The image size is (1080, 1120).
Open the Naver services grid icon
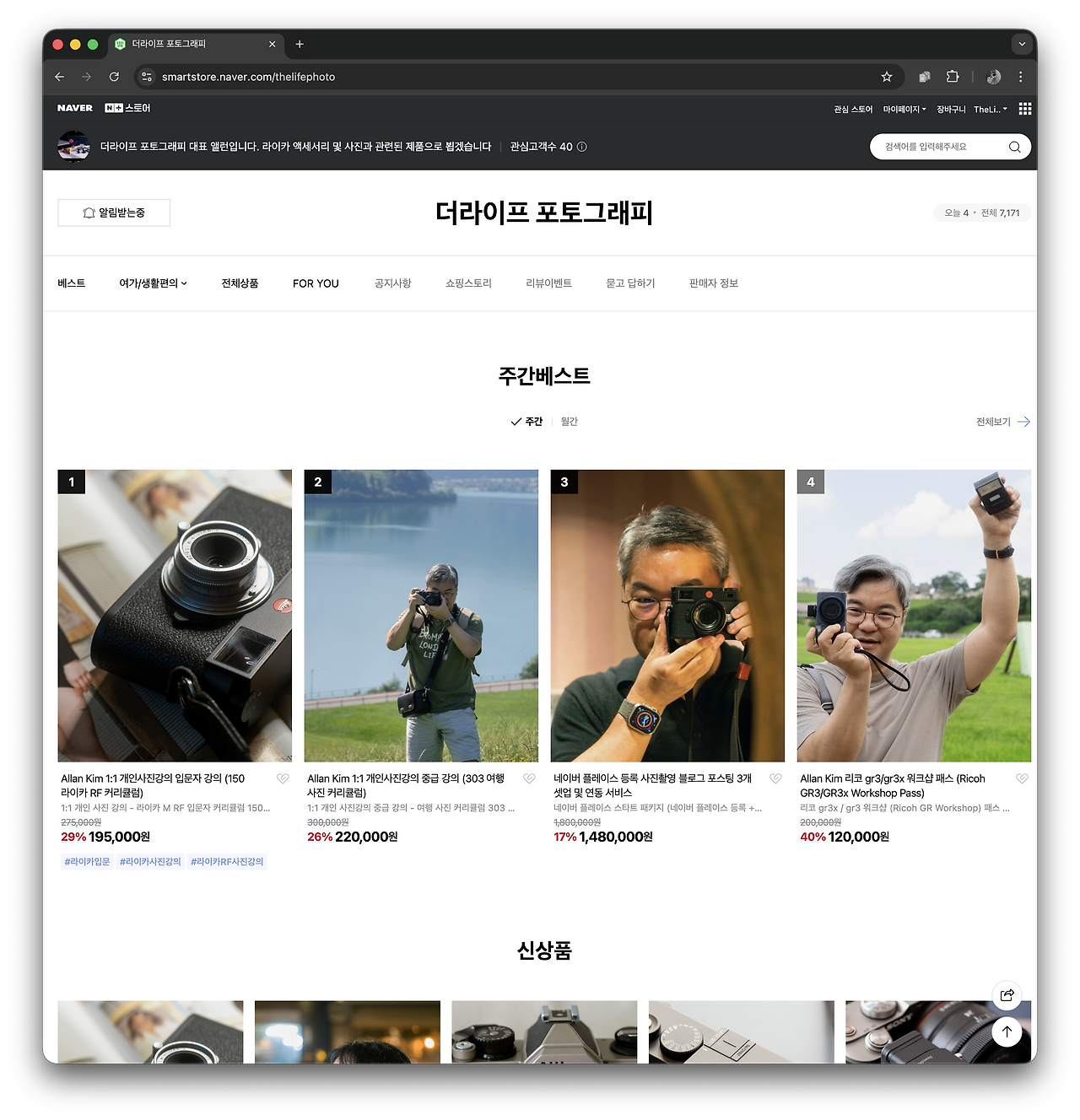[x=1025, y=109]
